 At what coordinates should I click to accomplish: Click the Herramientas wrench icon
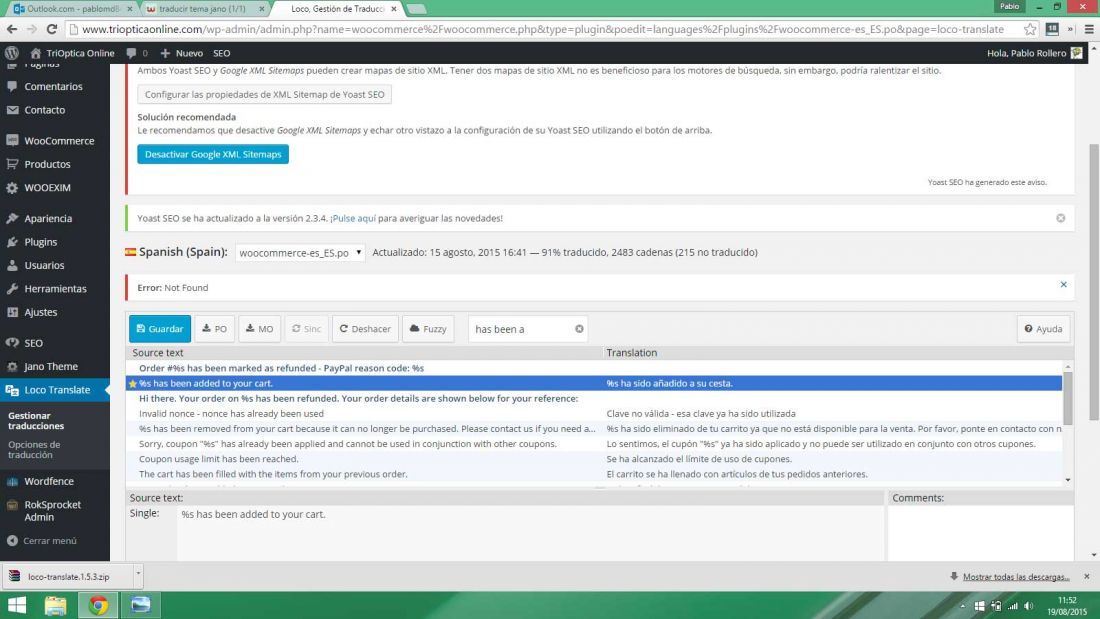click(x=12, y=288)
